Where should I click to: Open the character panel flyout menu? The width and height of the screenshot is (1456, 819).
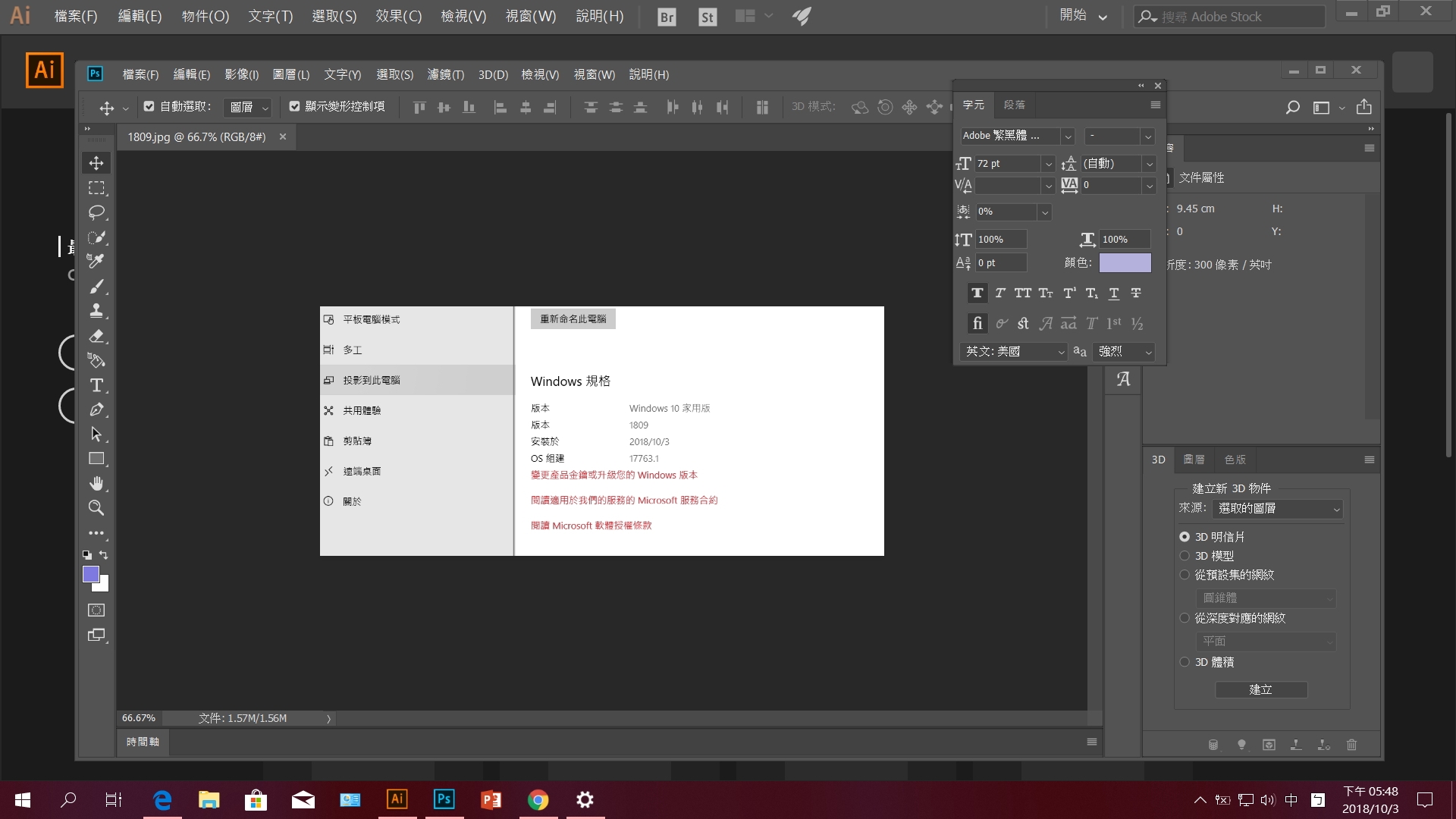pos(1155,105)
